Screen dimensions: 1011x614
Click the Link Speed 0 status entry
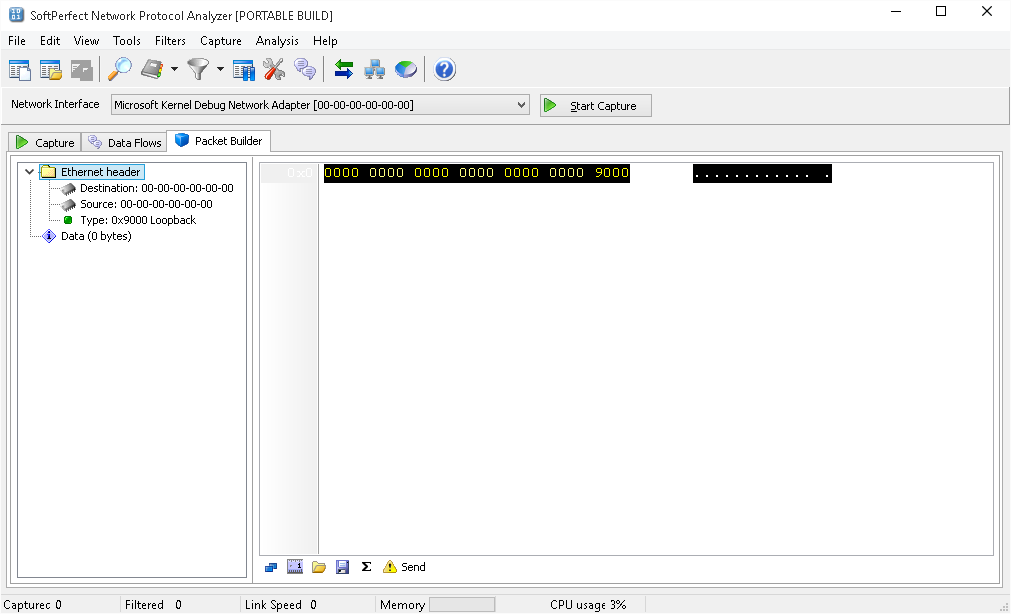(280, 605)
